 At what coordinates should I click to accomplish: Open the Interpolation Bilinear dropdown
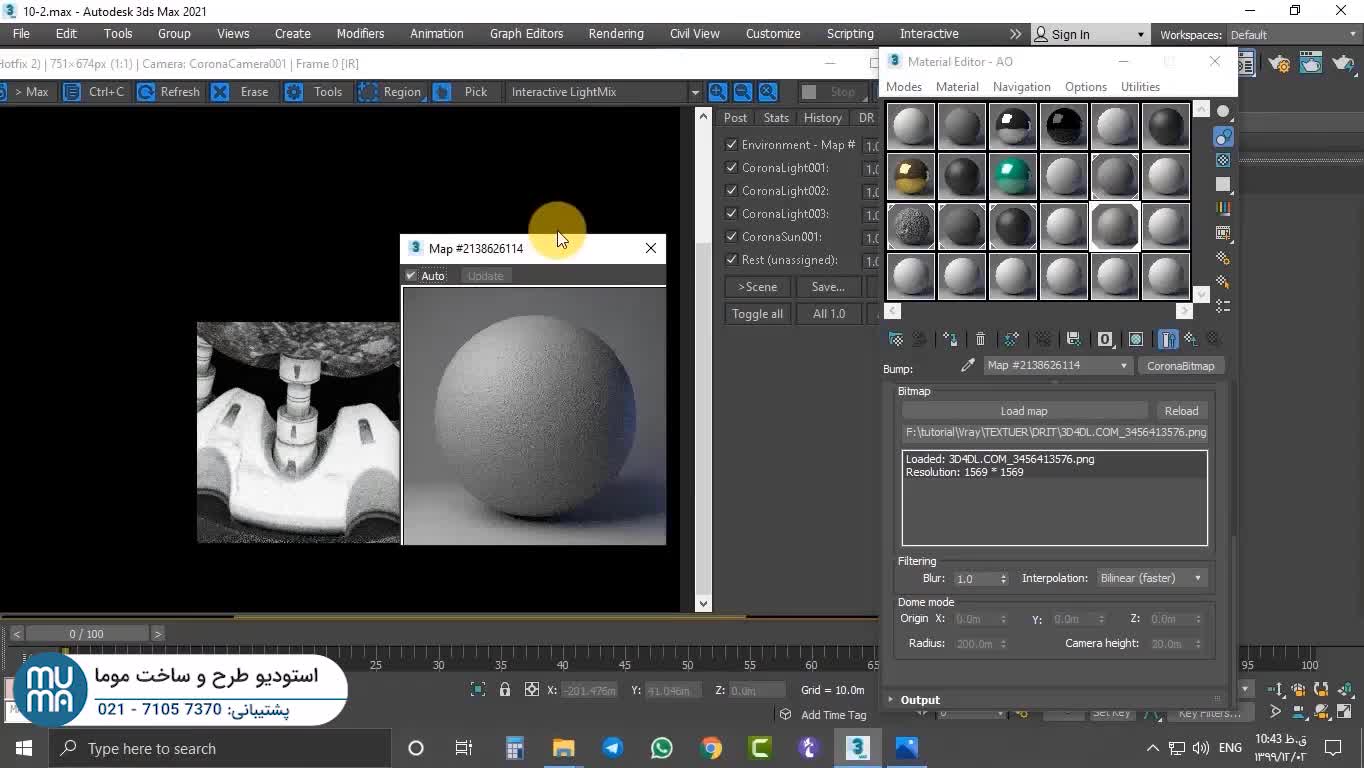point(1150,578)
